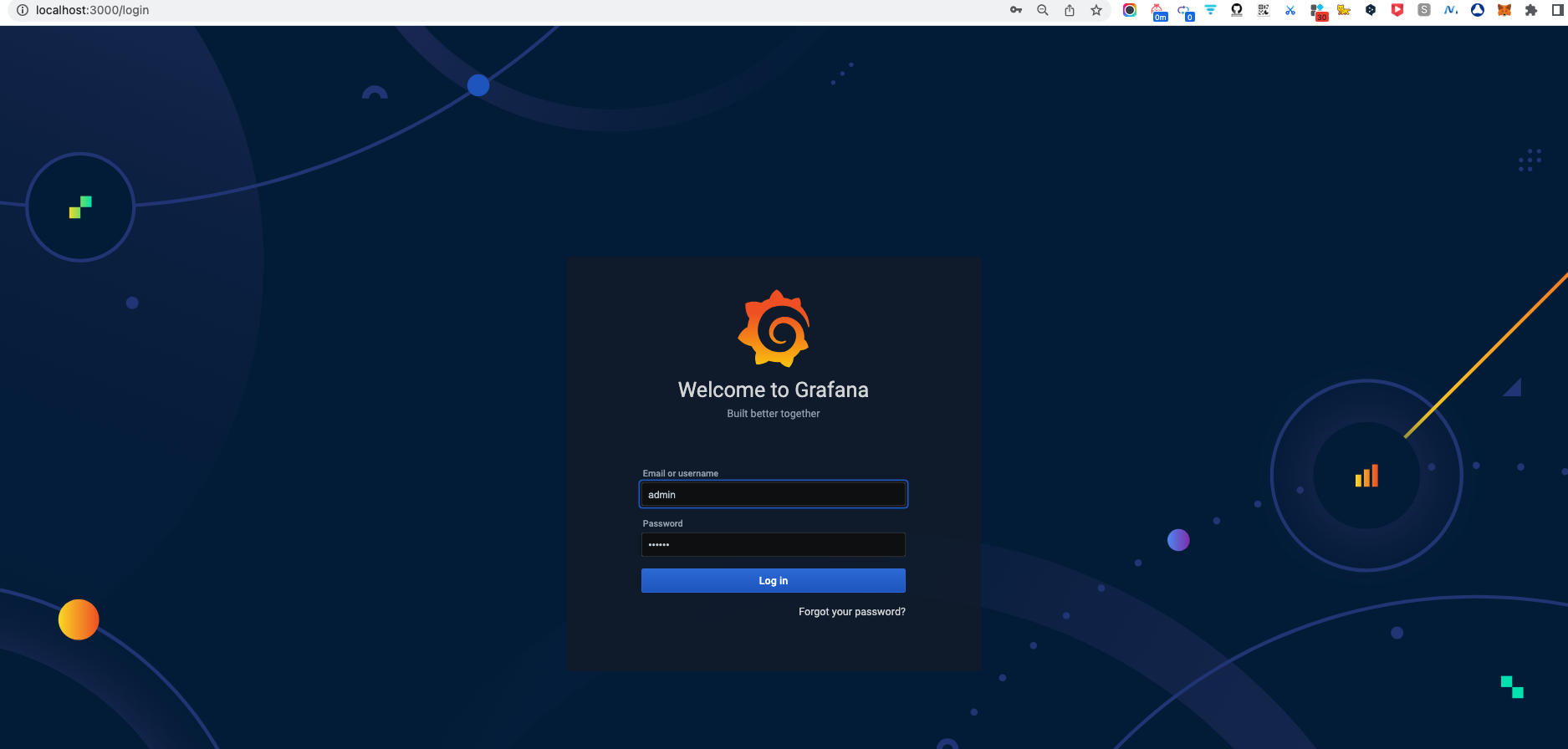Open the QR code extension
This screenshot has height=749, width=1568.
pos(1264,10)
